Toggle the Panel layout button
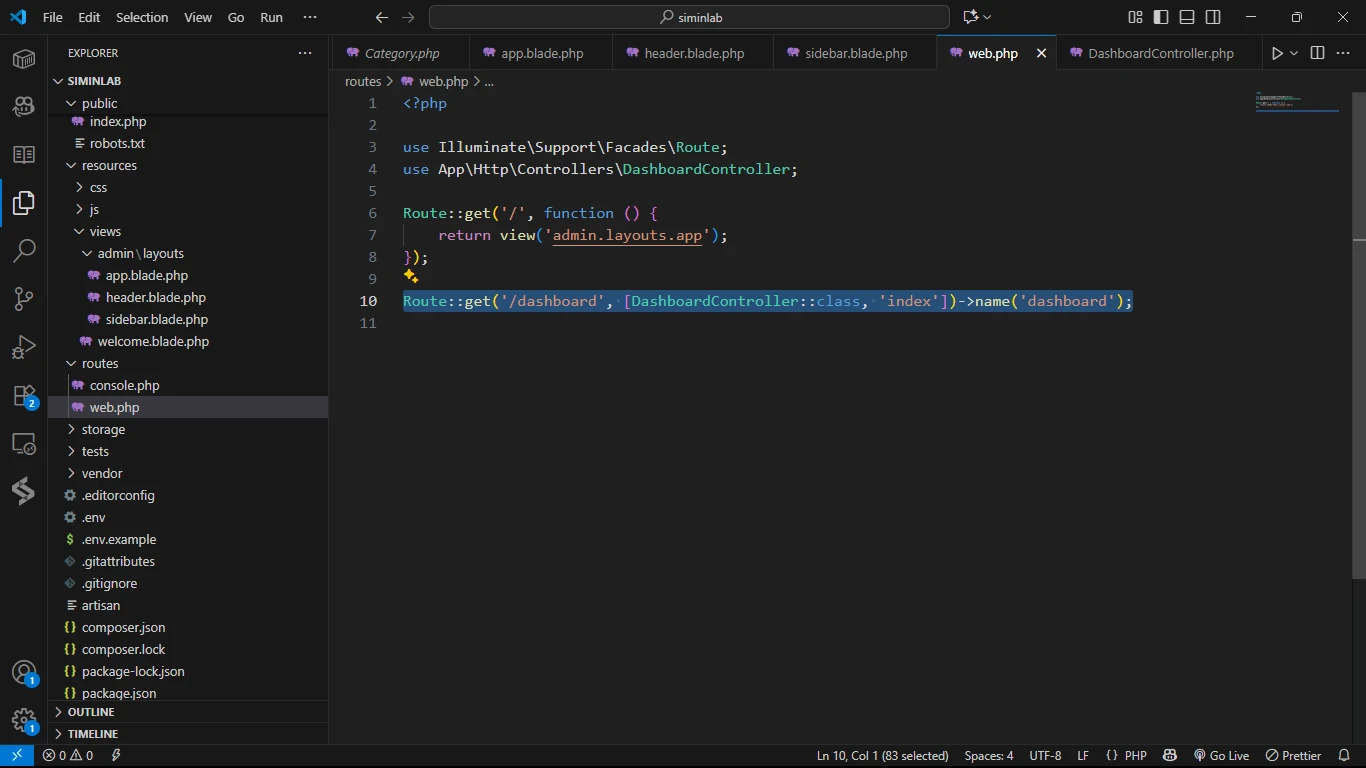This screenshot has width=1366, height=768. (x=1187, y=17)
